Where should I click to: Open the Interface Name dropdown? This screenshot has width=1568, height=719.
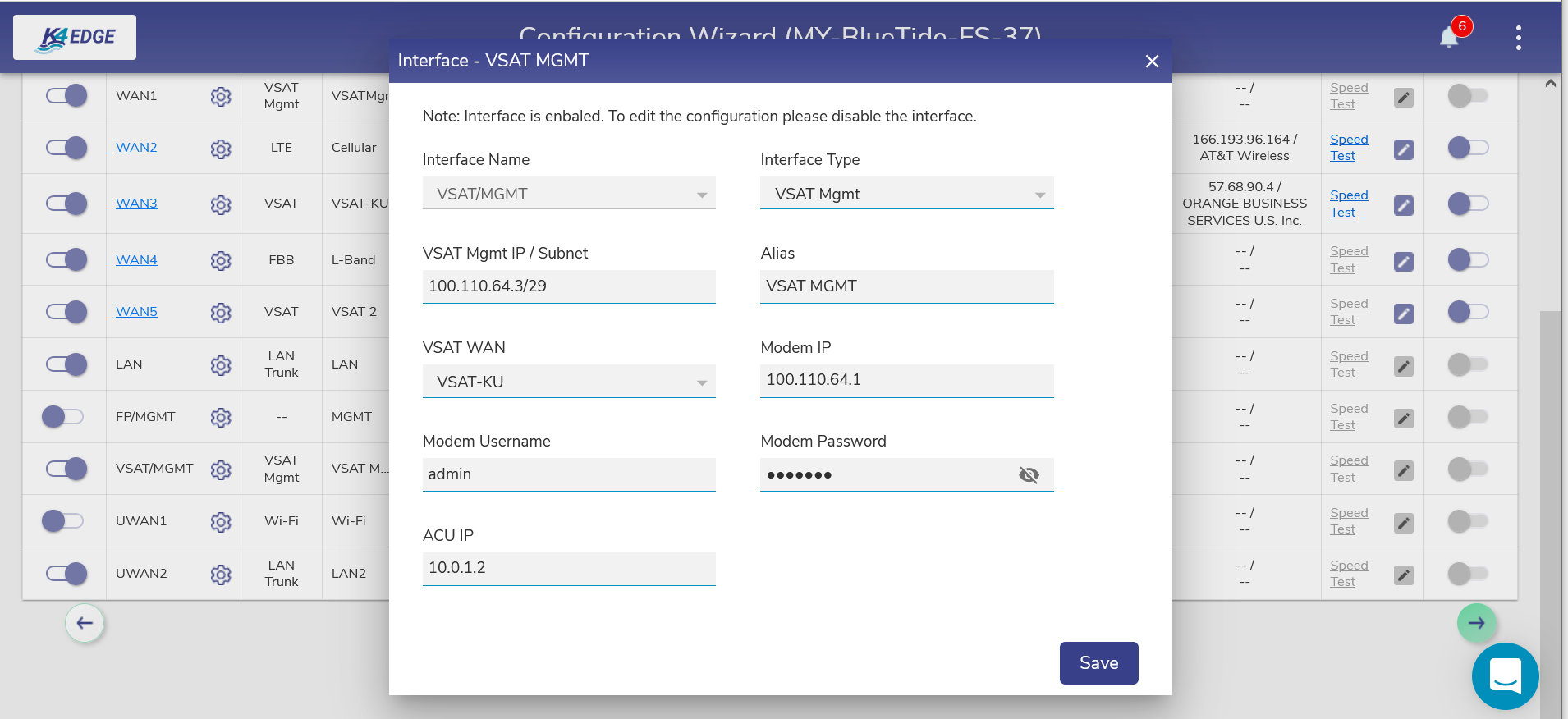point(569,195)
